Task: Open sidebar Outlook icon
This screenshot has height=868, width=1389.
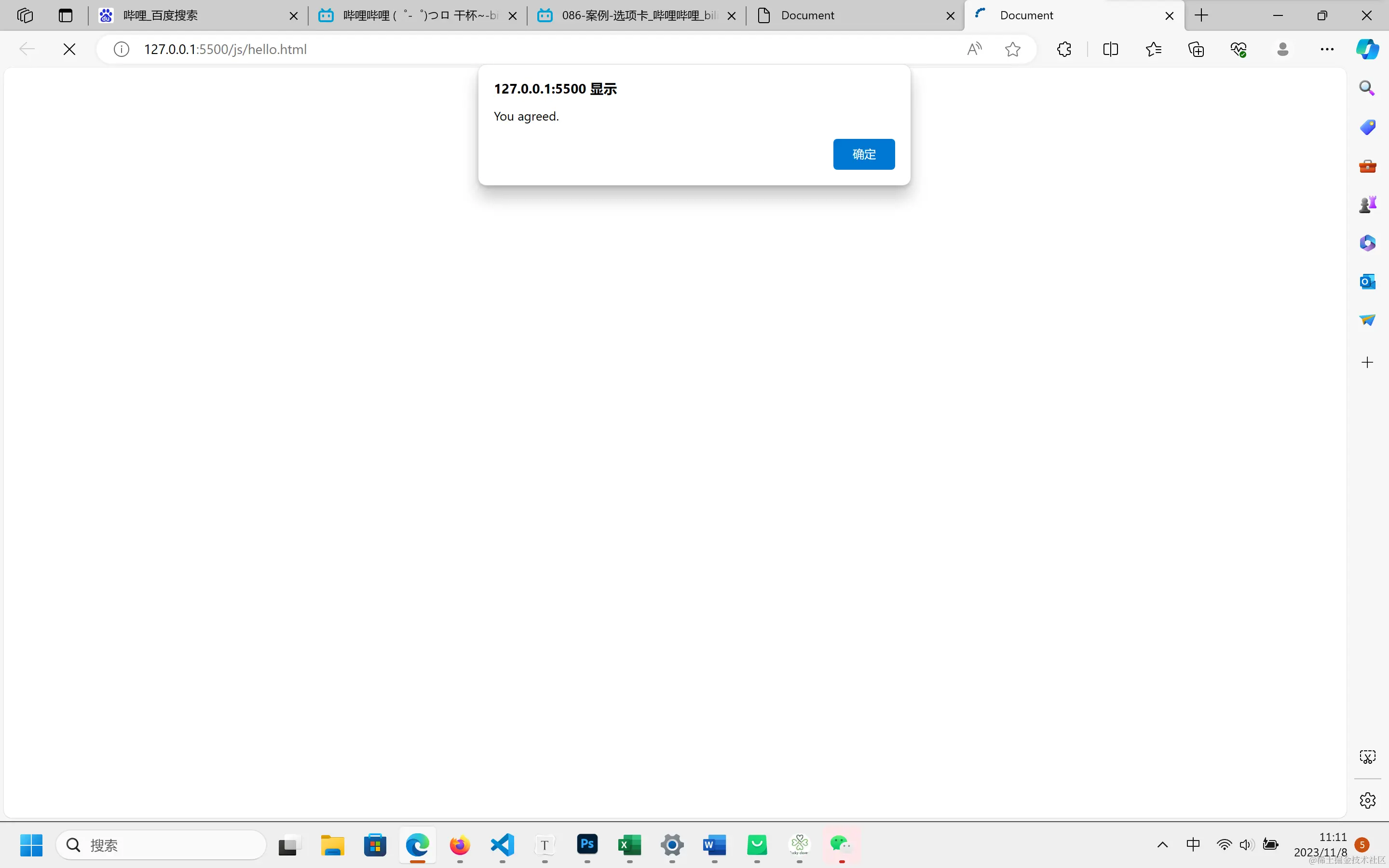Action: 1367,281
